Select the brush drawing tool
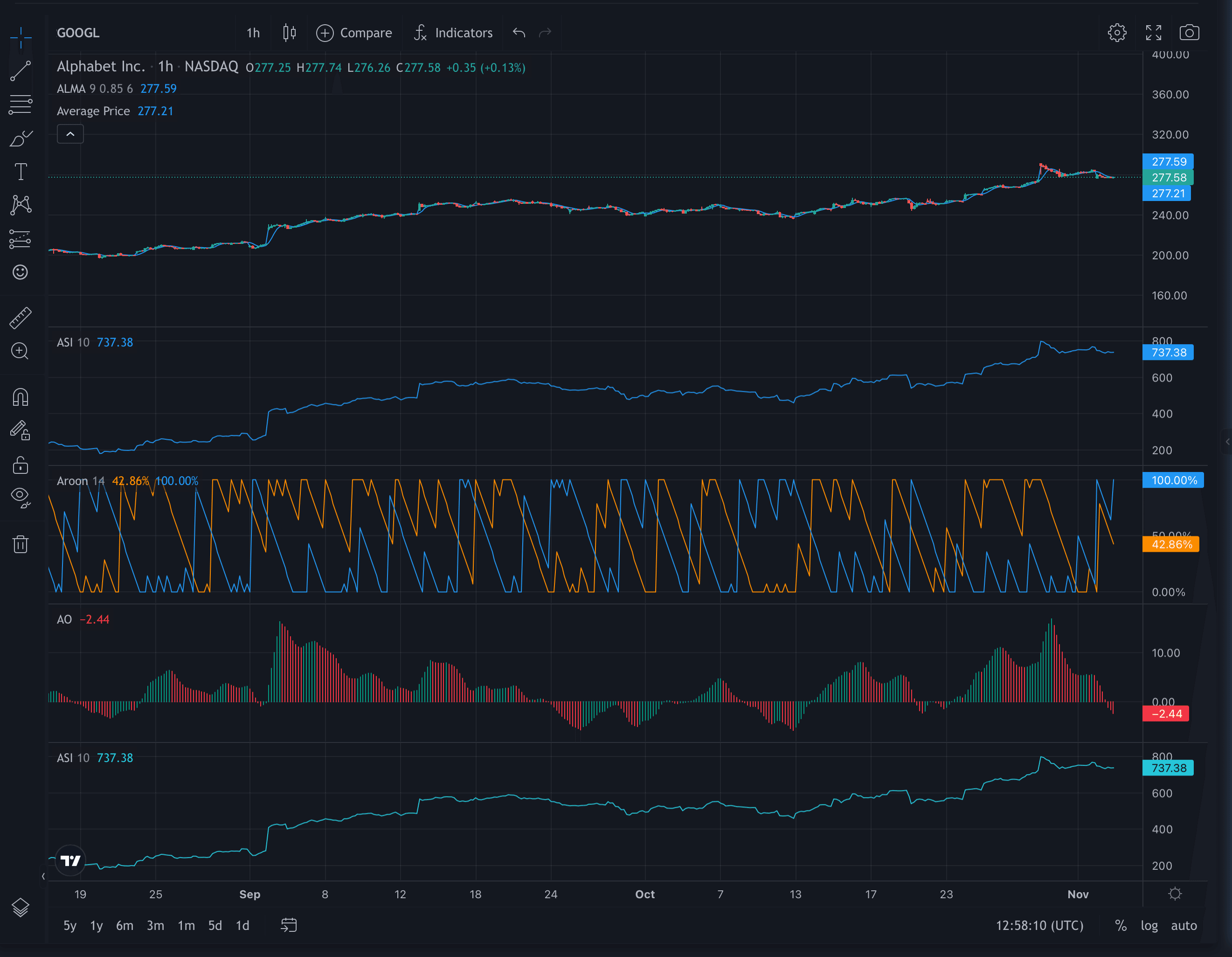This screenshot has height=957, width=1232. click(21, 138)
